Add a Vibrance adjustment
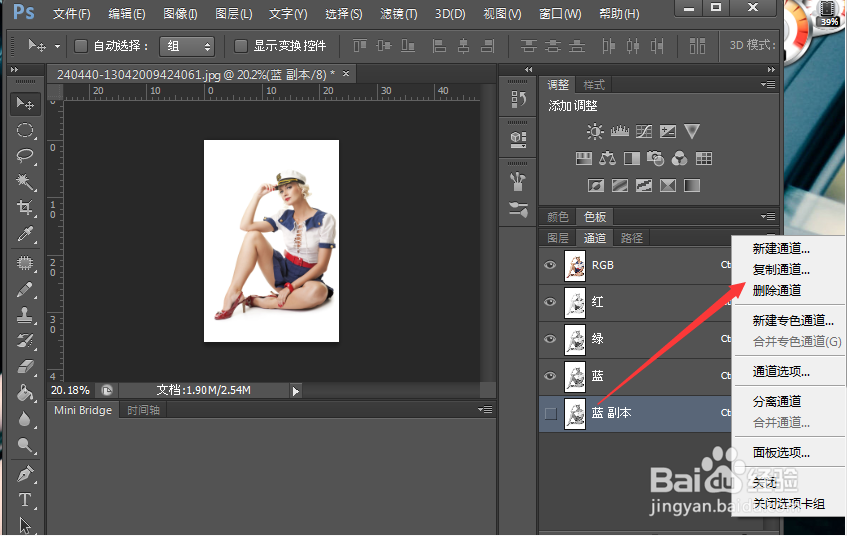Screen dimensions: 847x536 point(692,131)
